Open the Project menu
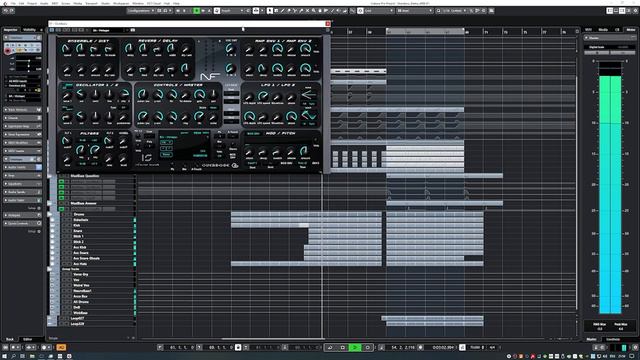Screen dimensions: 640x360 coord(32,3)
